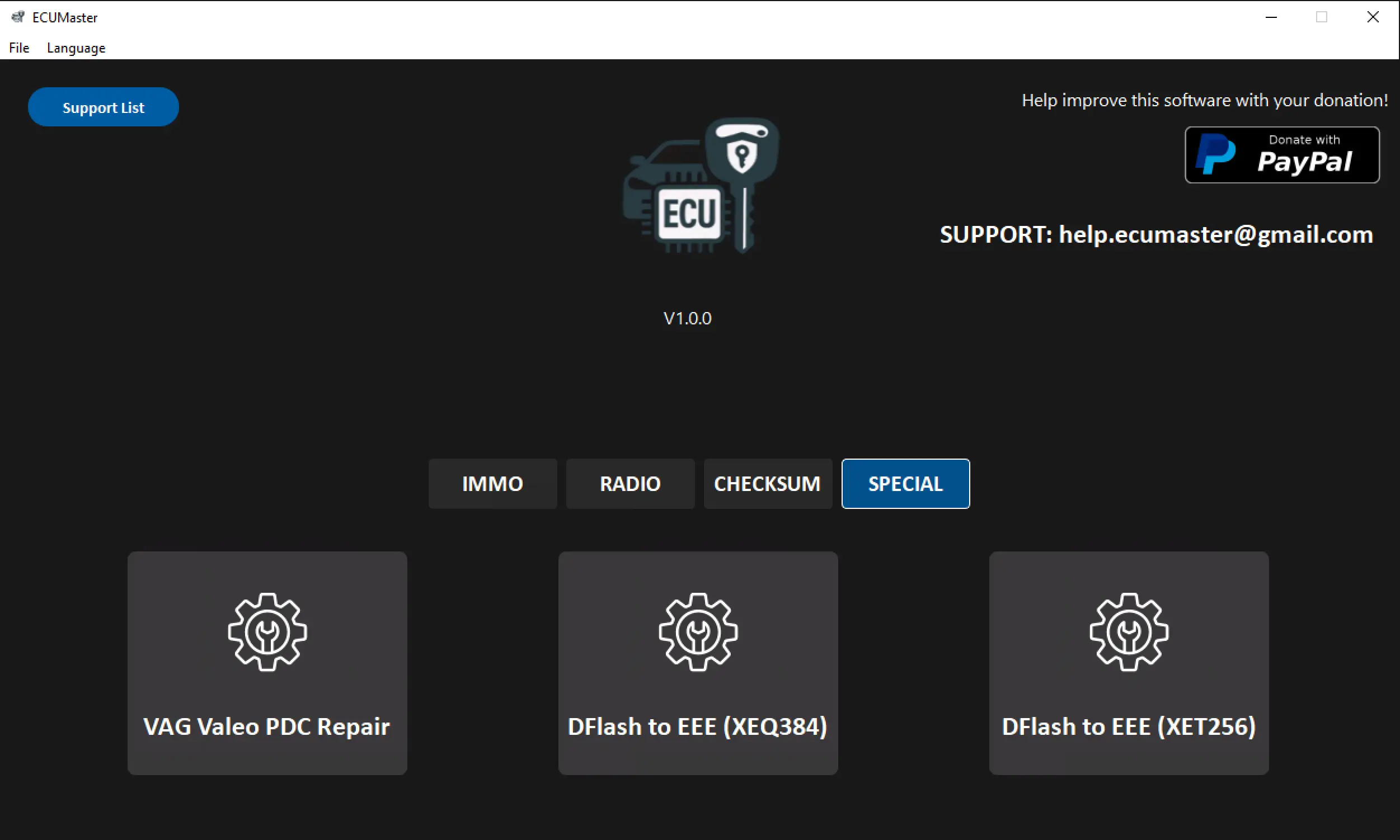Screen dimensions: 1400x840
Task: Click the gear-wrench icon above DFlash to EEE (XEQ384)
Action: point(698,632)
